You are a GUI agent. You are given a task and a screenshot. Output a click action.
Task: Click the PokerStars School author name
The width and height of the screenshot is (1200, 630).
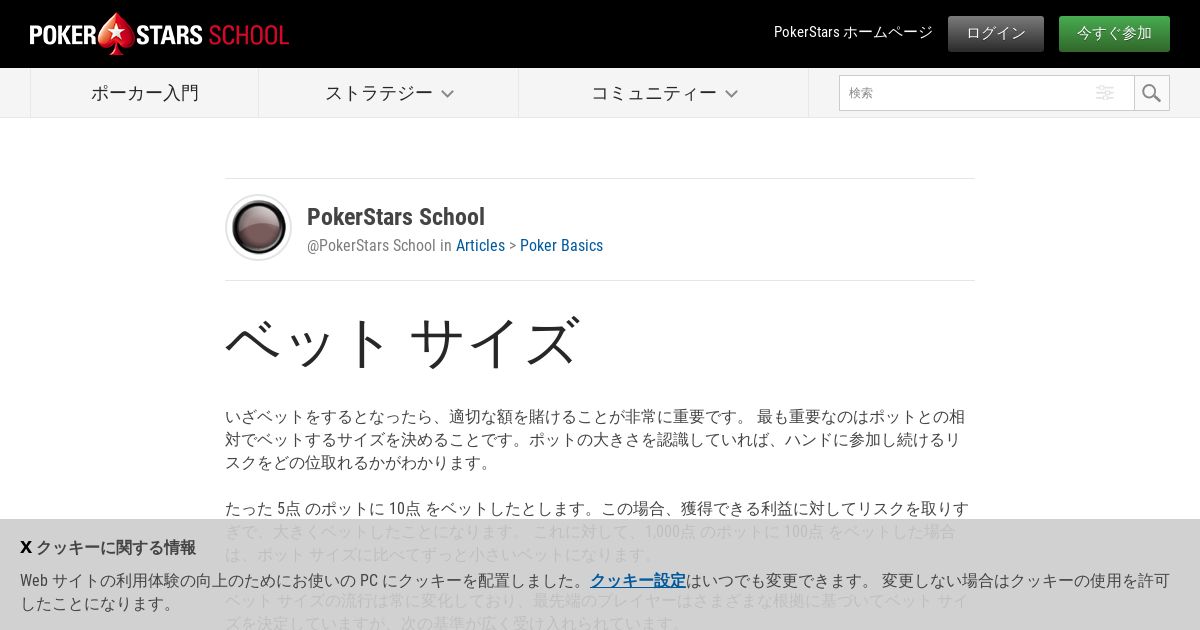click(396, 217)
